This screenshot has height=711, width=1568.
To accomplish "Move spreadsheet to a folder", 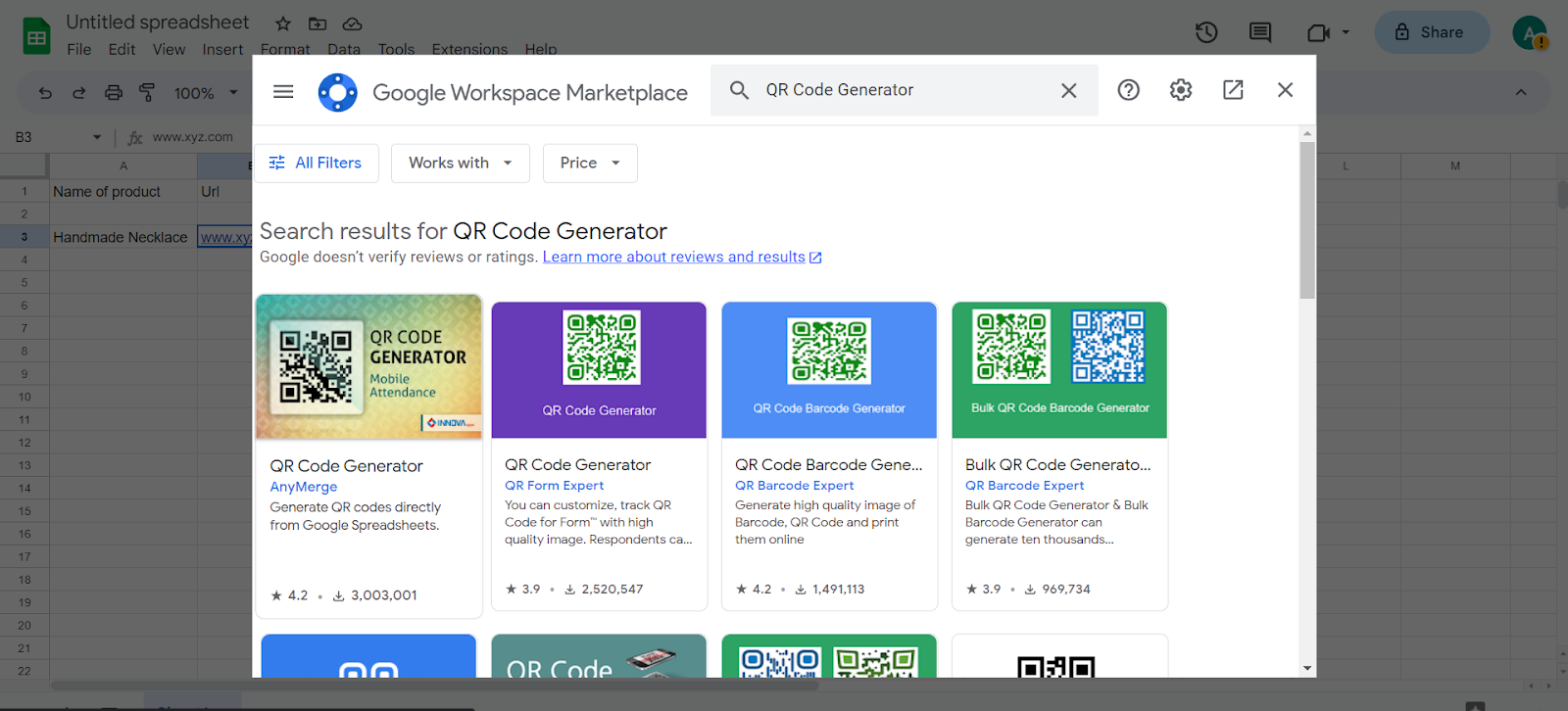I will 318,24.
